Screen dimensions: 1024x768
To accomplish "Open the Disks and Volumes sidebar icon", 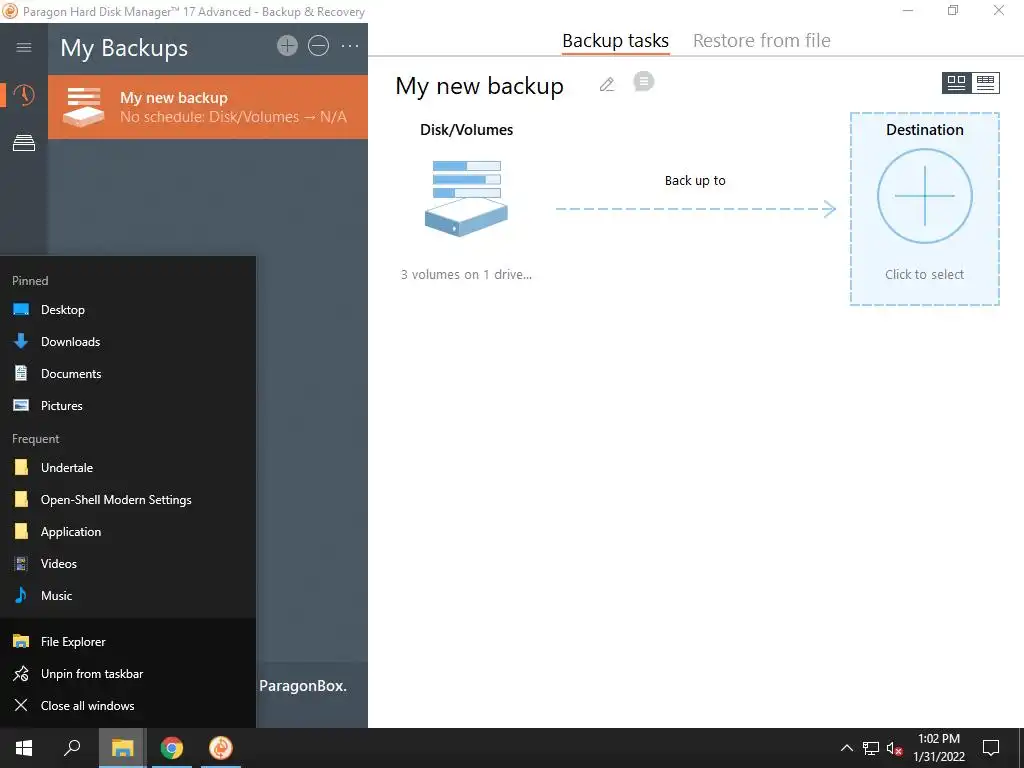I will click(24, 143).
